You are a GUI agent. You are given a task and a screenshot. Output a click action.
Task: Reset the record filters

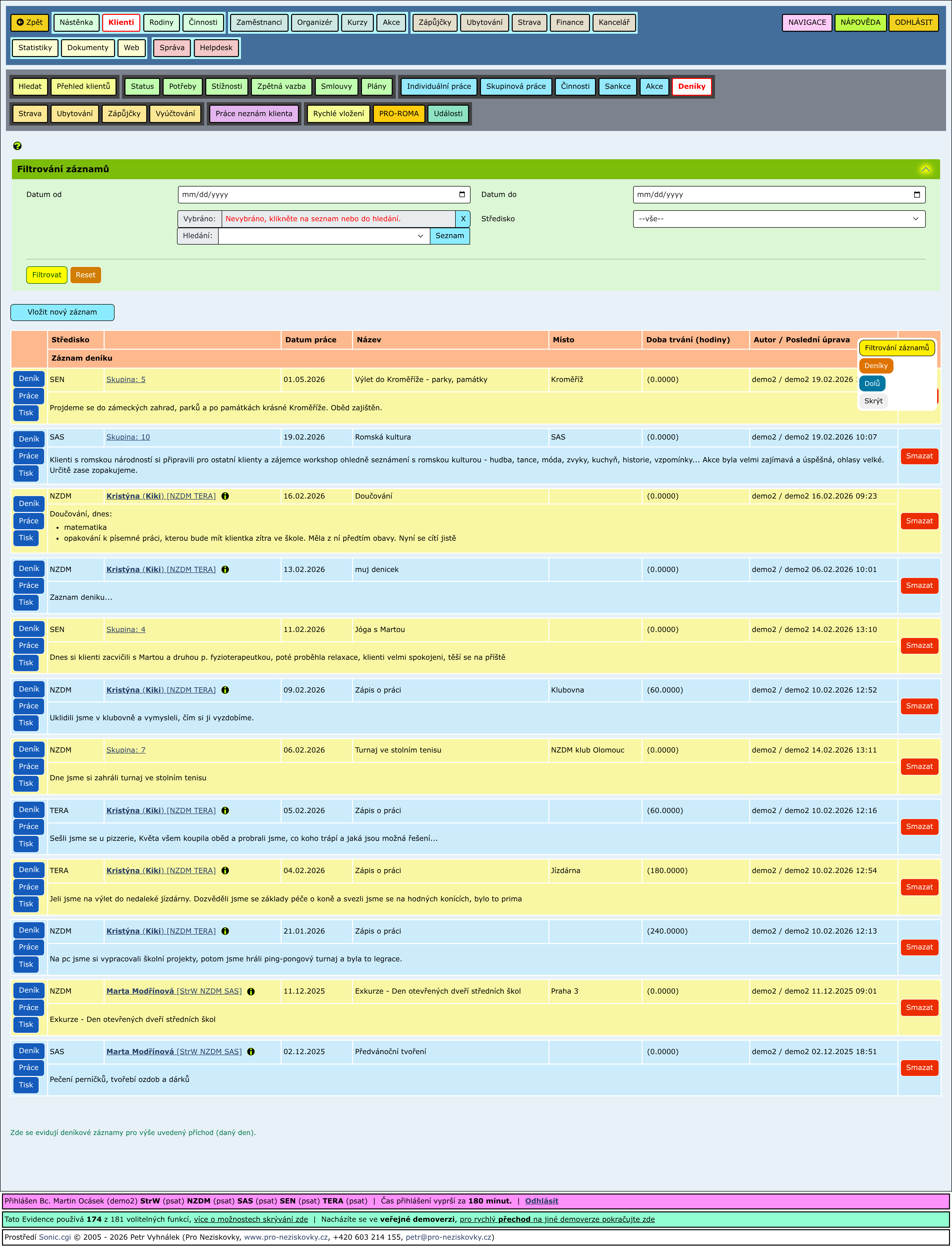coord(86,275)
